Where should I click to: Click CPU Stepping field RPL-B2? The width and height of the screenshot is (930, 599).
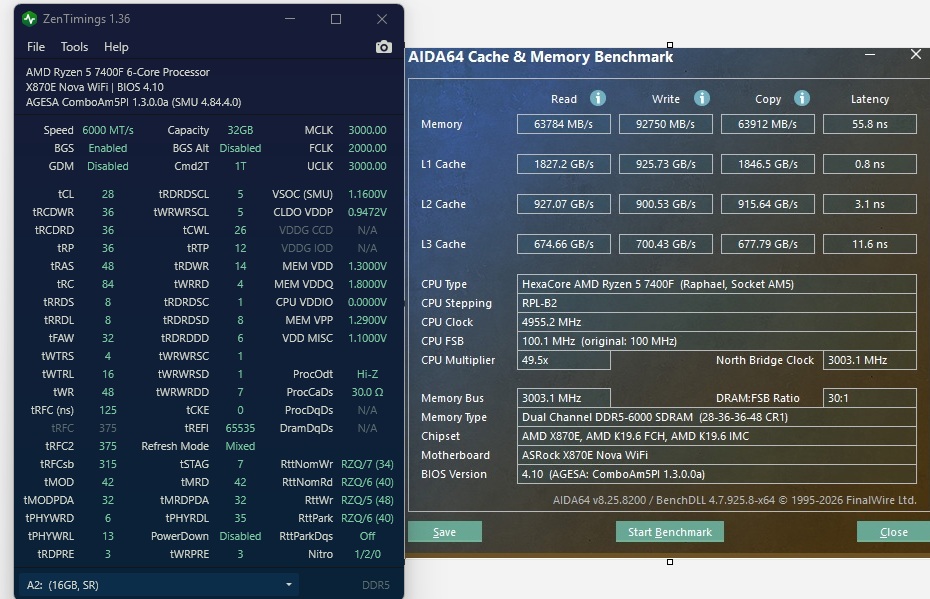[x=716, y=303]
